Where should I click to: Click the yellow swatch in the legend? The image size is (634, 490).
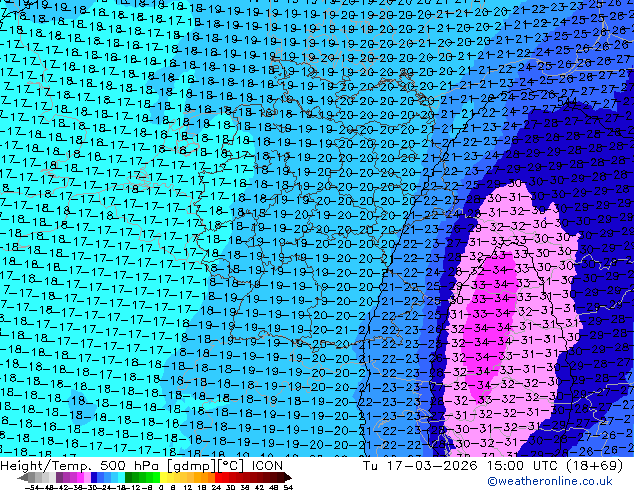(x=163, y=478)
